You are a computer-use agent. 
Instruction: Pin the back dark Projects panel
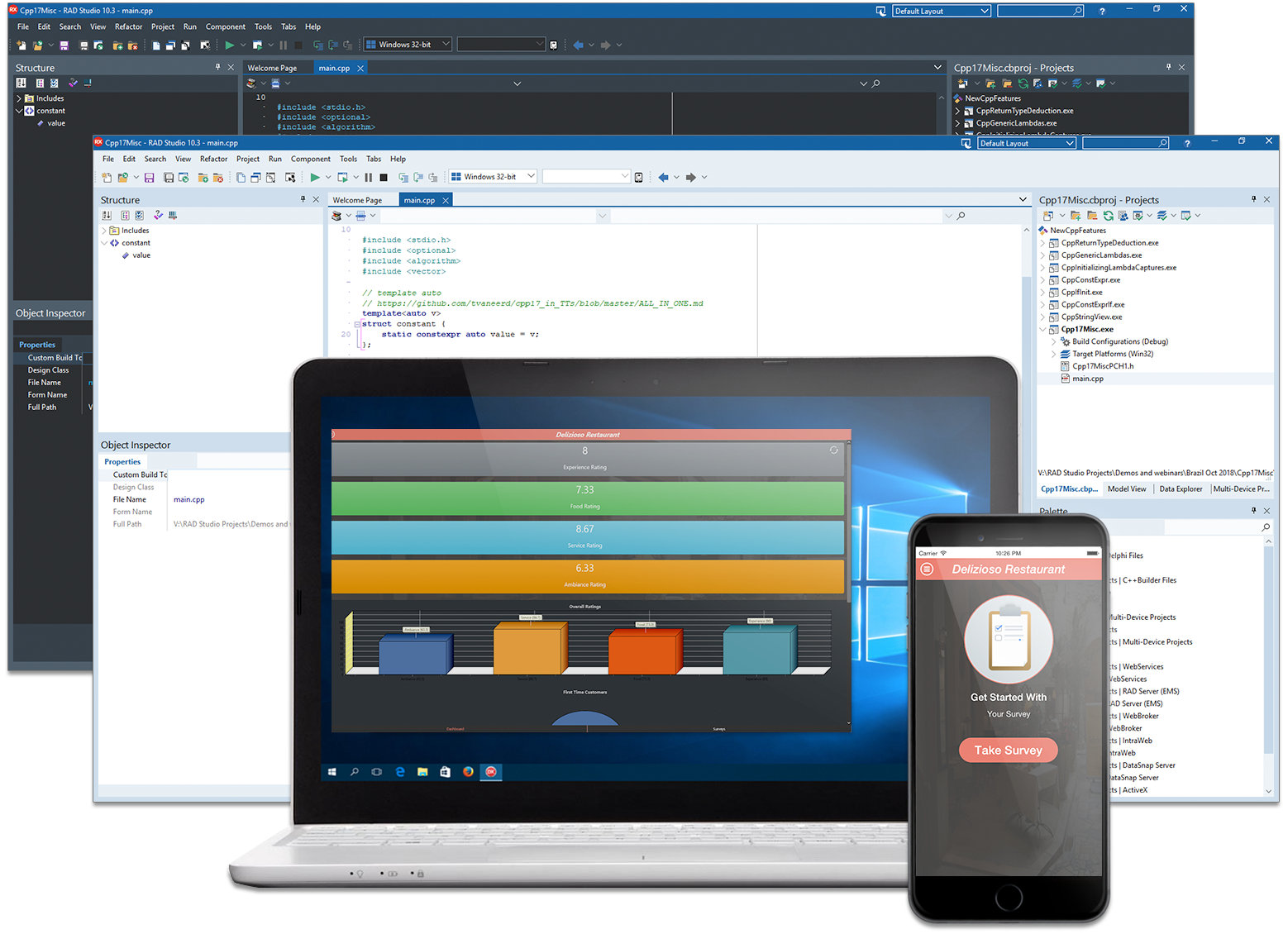click(x=1168, y=67)
